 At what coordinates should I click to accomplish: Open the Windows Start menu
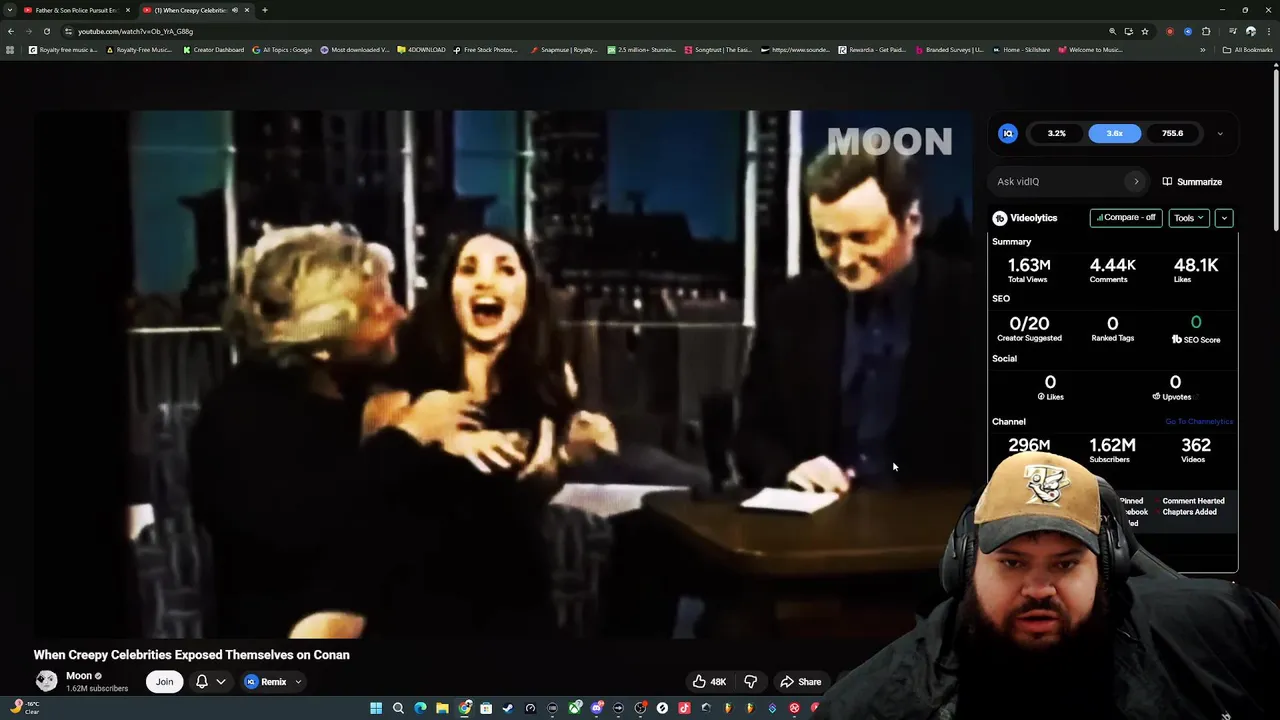click(x=376, y=708)
